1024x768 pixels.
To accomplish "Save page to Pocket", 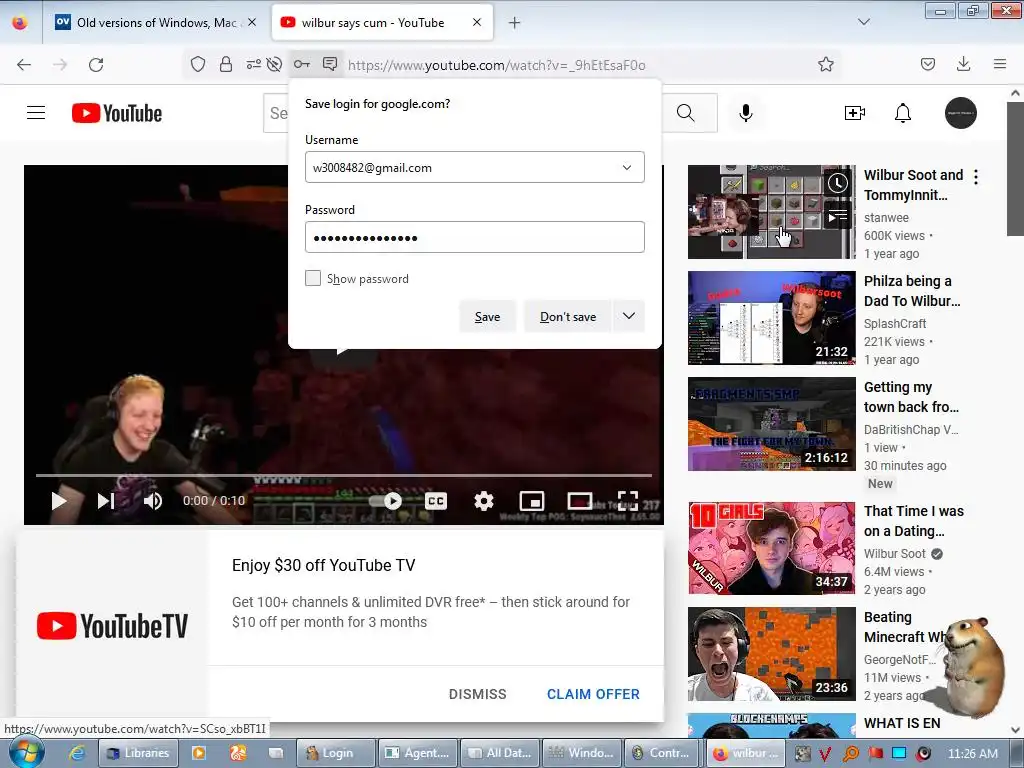I will 927,64.
